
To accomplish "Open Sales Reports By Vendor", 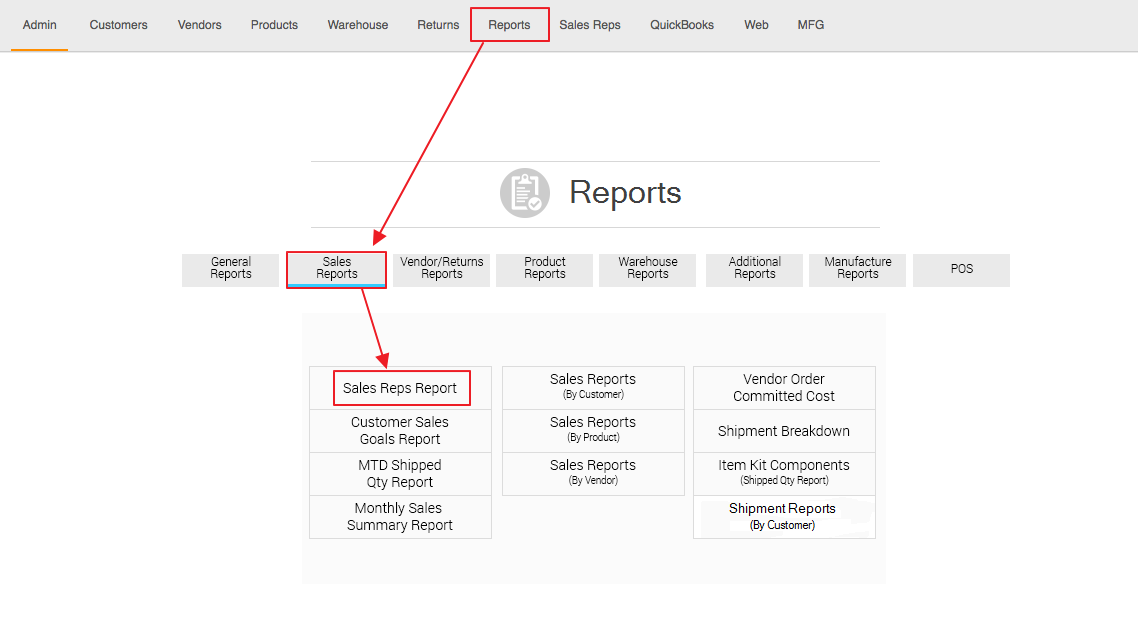I will click(593, 473).
